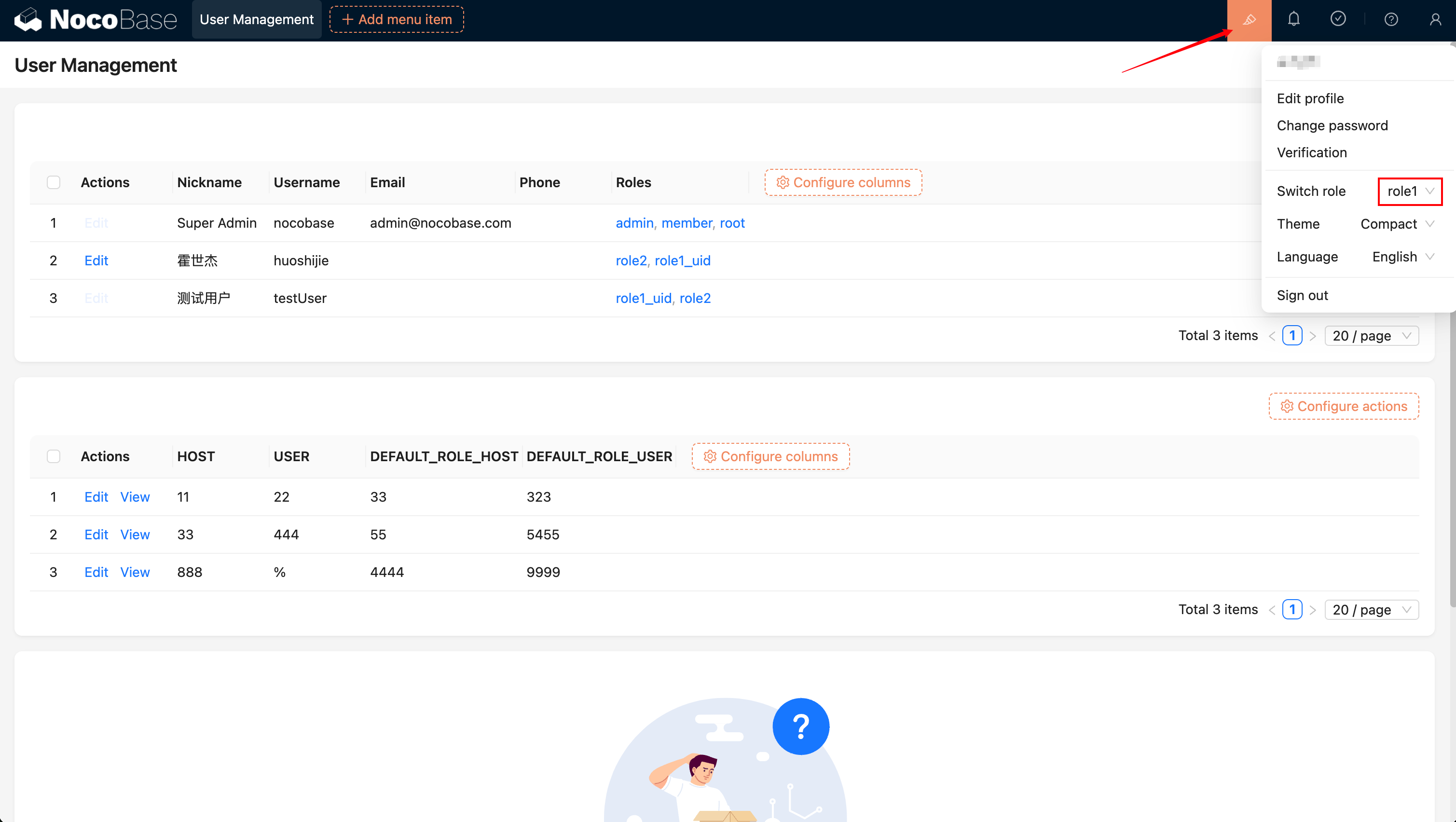Open the help question mark icon

[x=1391, y=20]
